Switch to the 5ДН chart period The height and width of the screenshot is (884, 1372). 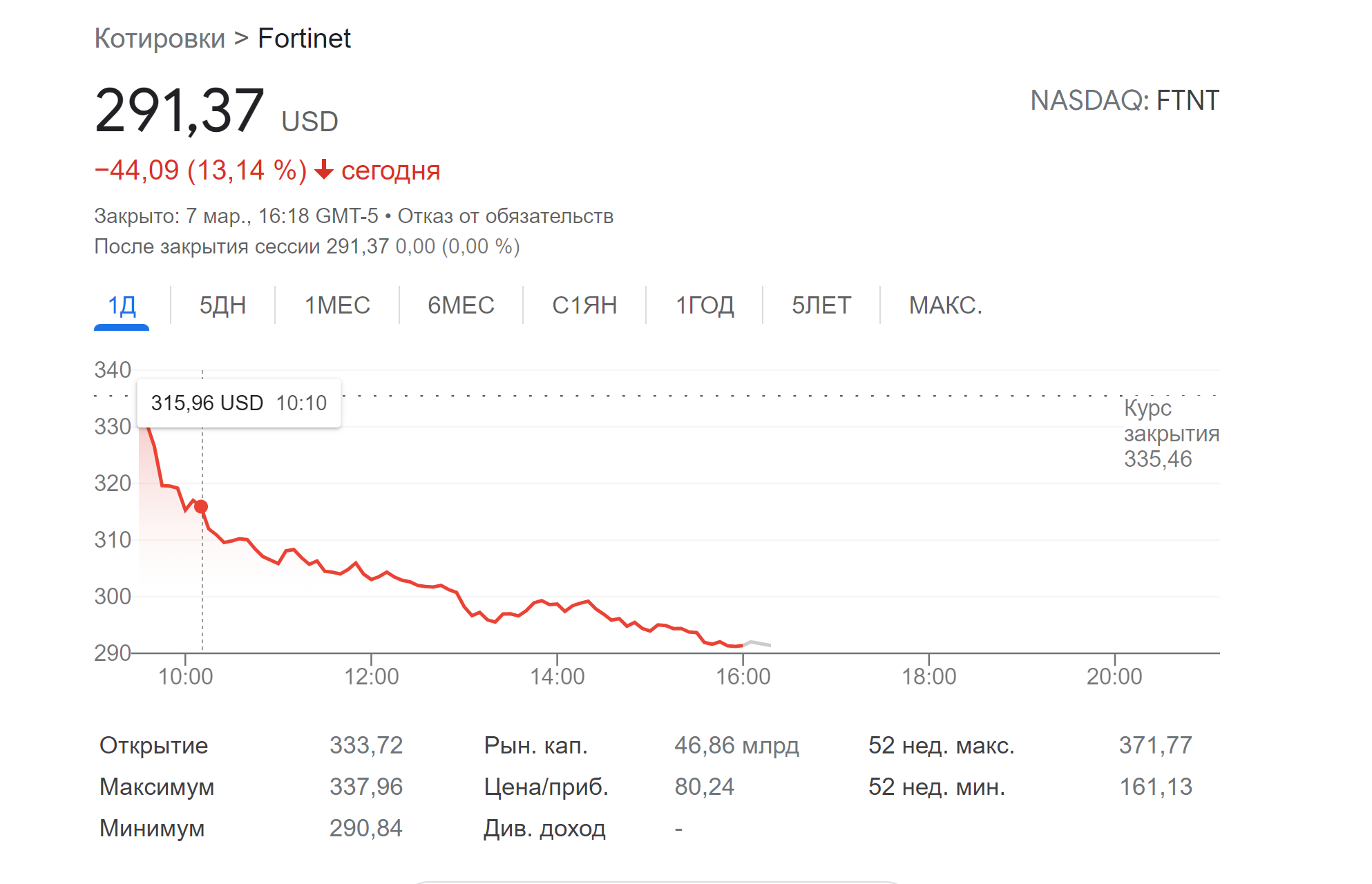coord(222,305)
